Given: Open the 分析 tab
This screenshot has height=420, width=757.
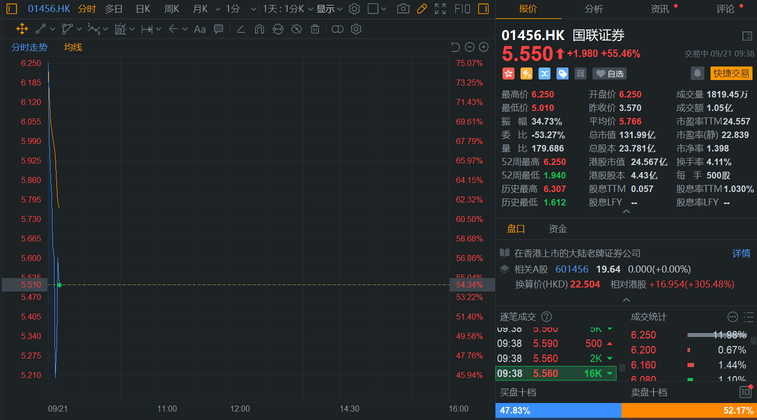Looking at the screenshot, I should (593, 9).
